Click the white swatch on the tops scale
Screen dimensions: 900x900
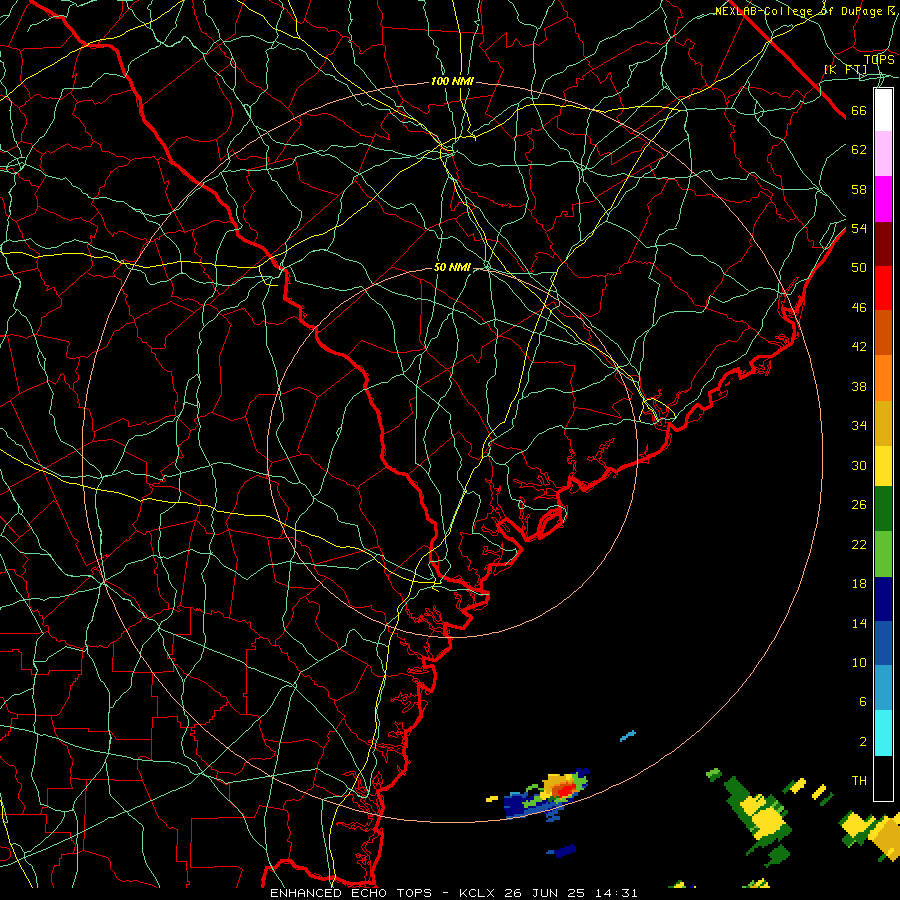point(883,110)
